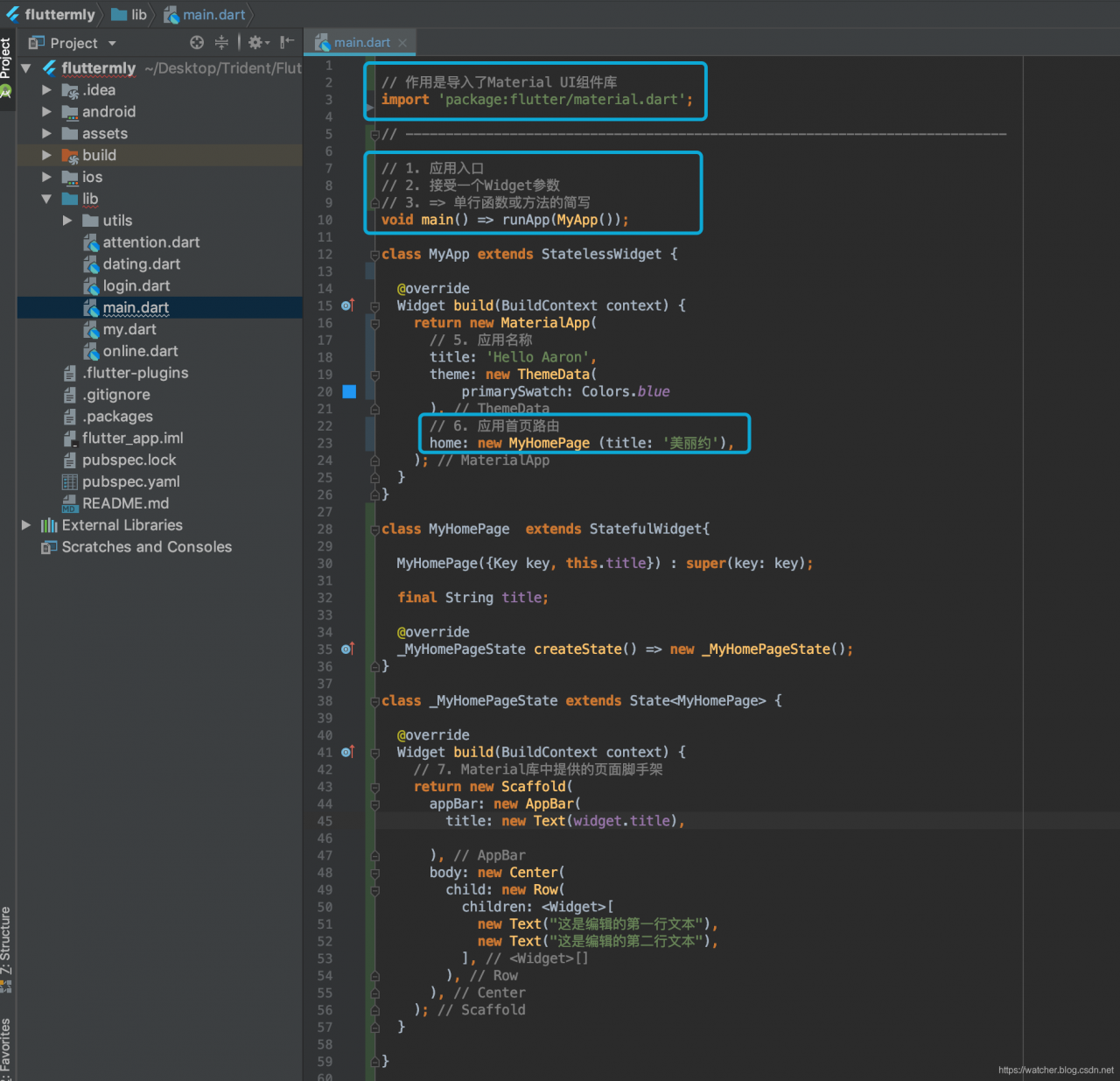The height and width of the screenshot is (1081, 1120).
Task: Fold _MyHomePageState class at line 38
Action: (374, 701)
